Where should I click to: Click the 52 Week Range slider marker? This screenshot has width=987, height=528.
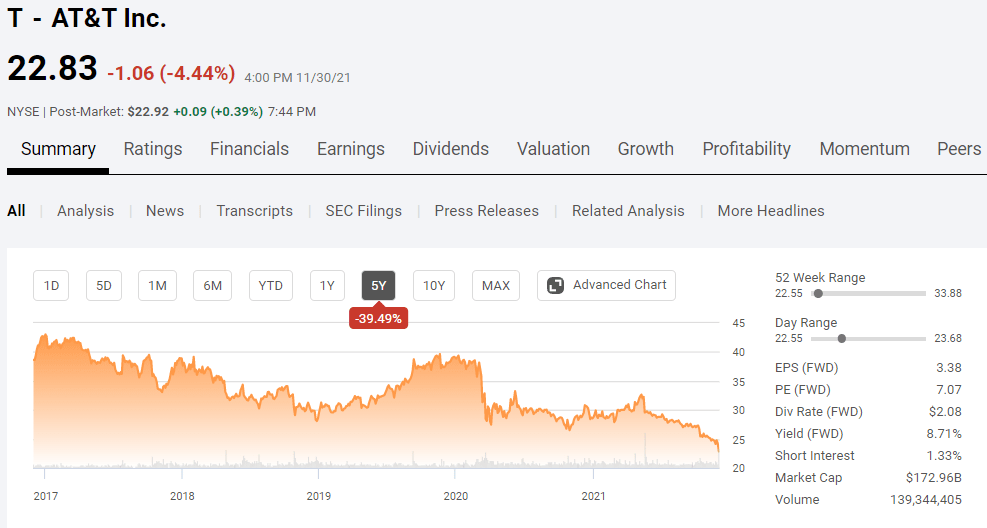[x=818, y=293]
